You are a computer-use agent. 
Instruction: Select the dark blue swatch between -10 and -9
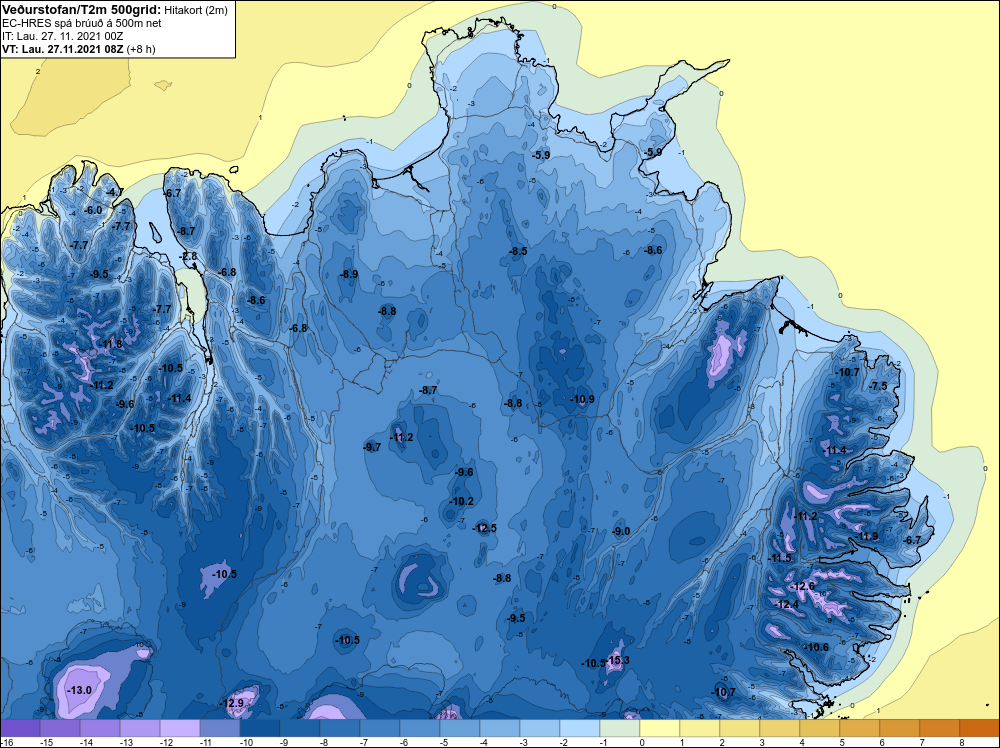tap(260, 728)
